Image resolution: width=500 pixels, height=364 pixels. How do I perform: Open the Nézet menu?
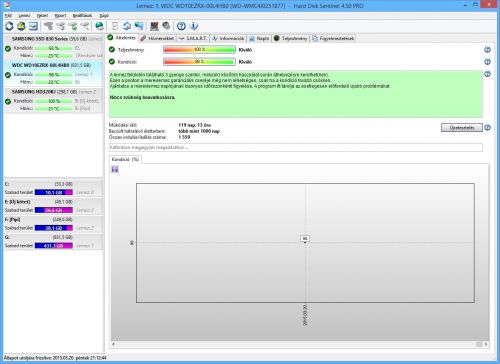(x=42, y=16)
